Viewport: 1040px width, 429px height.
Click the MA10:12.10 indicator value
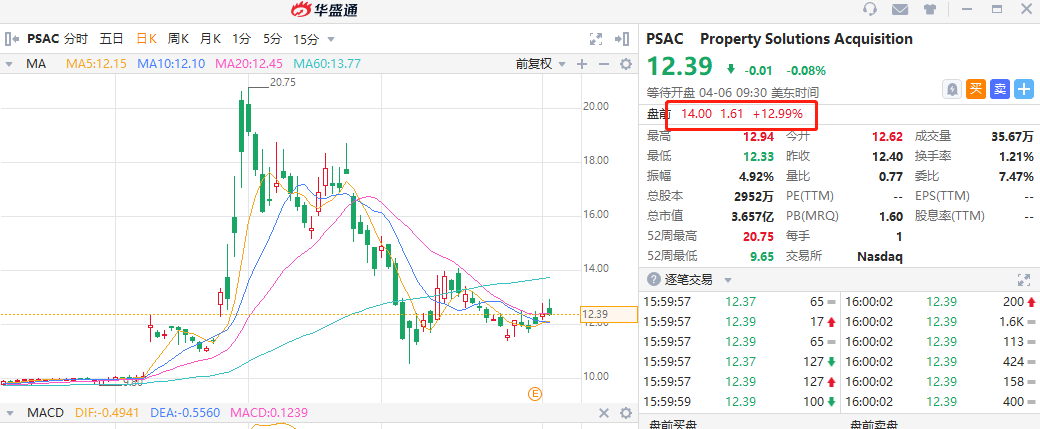171,64
